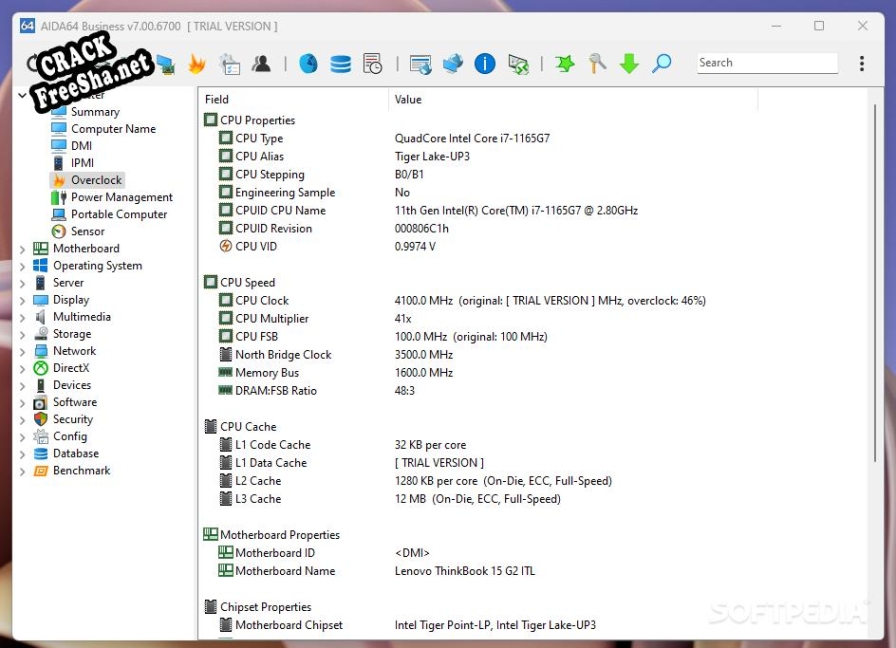Viewport: 896px width, 648px height.
Task: Click the user silhouette icon in the toolbar
Action: [x=261, y=64]
